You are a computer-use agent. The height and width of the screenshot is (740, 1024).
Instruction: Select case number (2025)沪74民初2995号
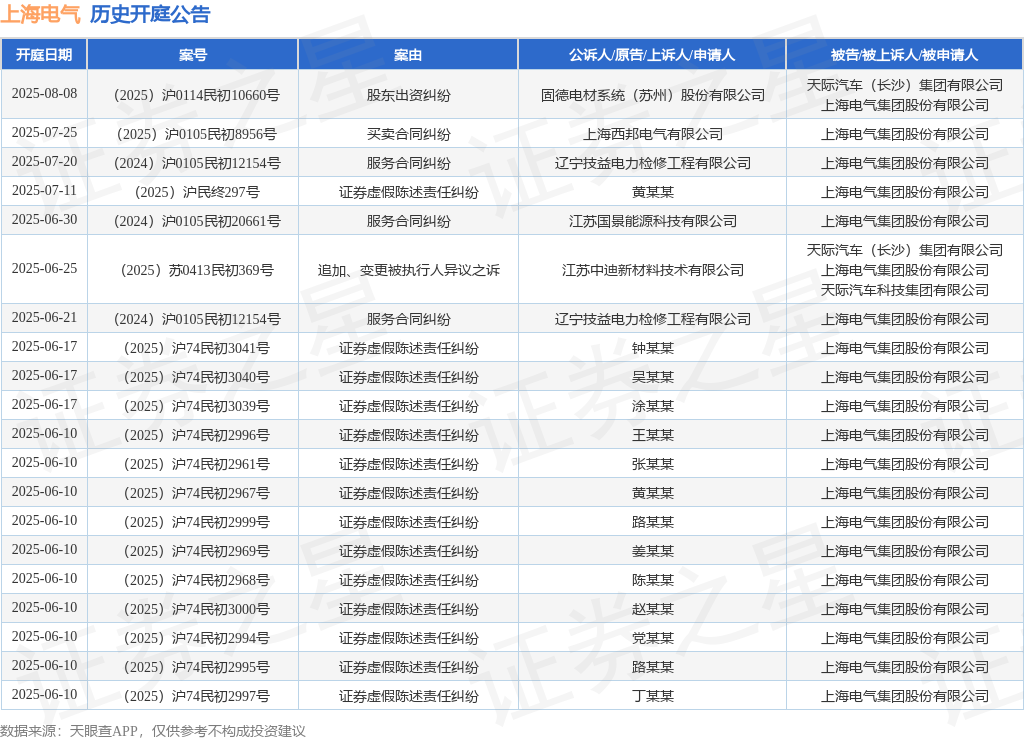197,668
